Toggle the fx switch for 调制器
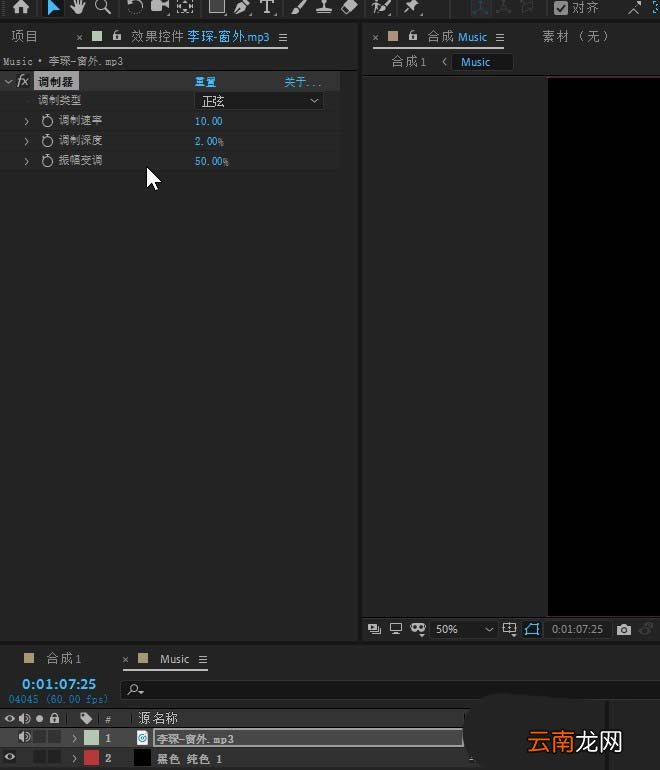 coord(23,81)
